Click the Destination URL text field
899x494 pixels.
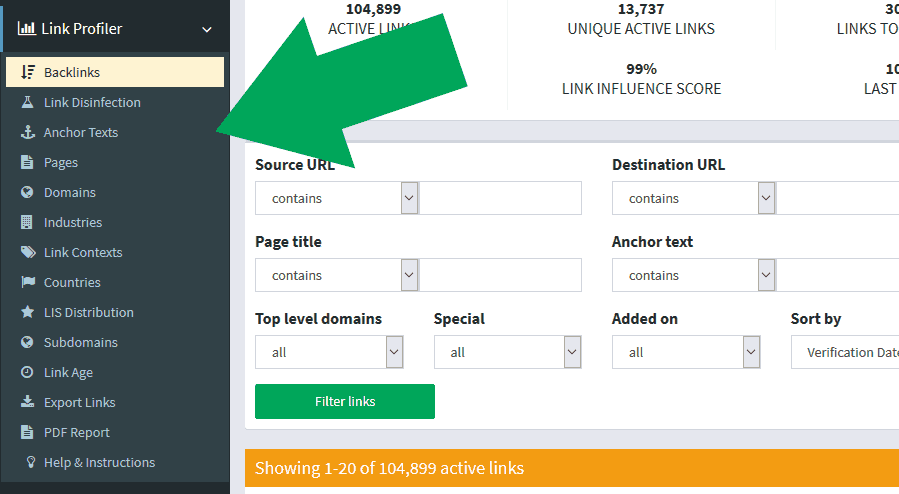pyautogui.click(x=837, y=198)
